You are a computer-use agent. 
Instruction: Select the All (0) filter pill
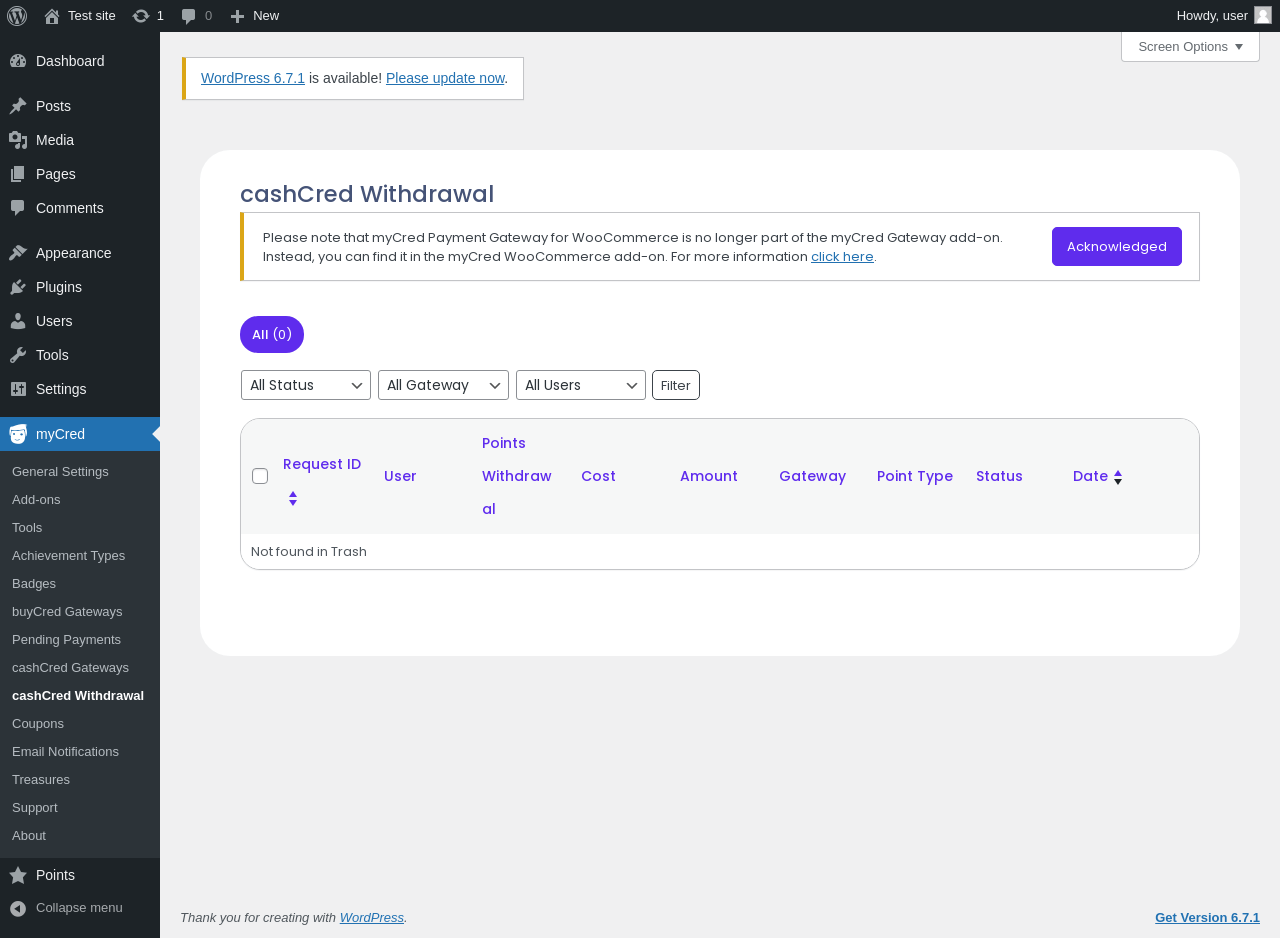point(272,335)
